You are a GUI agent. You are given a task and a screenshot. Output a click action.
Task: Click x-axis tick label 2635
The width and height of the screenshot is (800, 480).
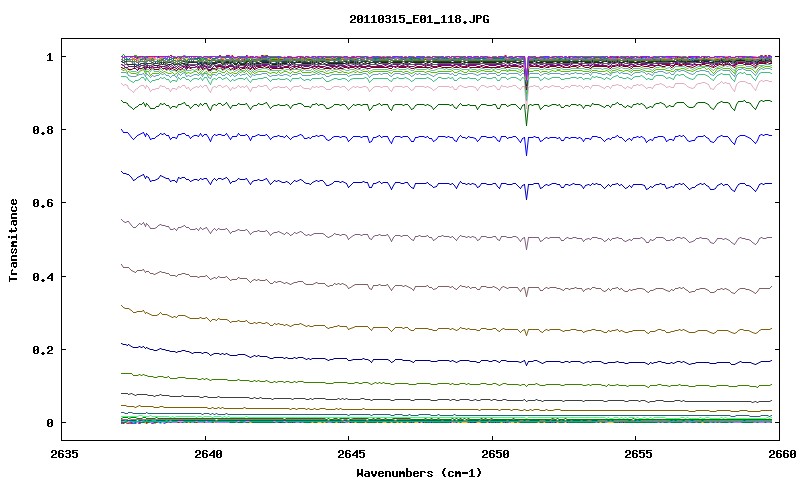64,454
